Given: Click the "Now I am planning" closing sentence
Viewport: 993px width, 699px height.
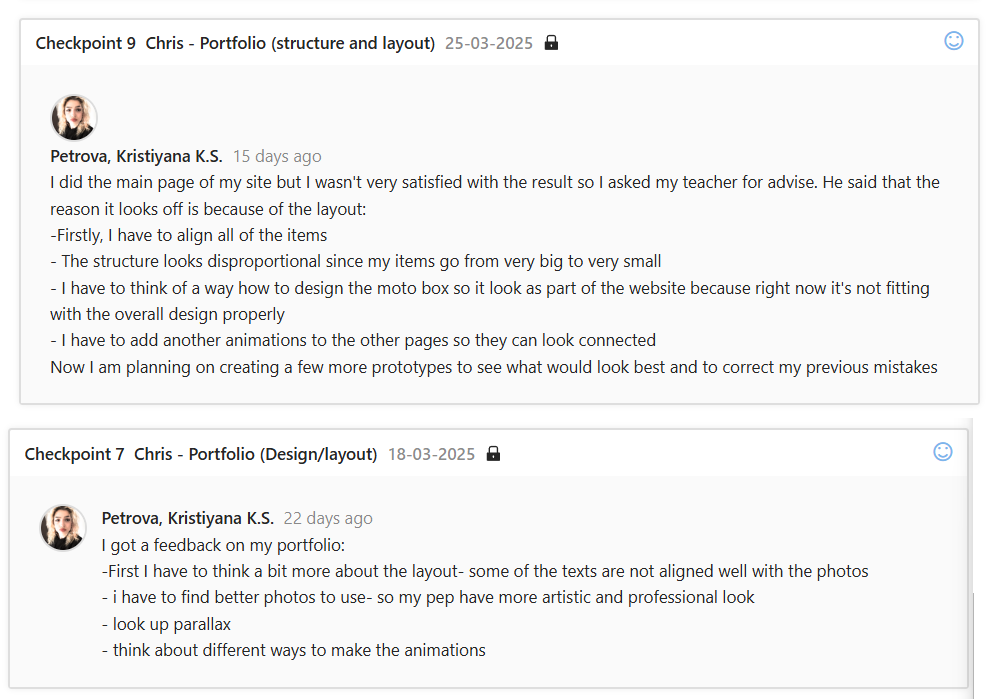Looking at the screenshot, I should pyautogui.click(x=494, y=367).
